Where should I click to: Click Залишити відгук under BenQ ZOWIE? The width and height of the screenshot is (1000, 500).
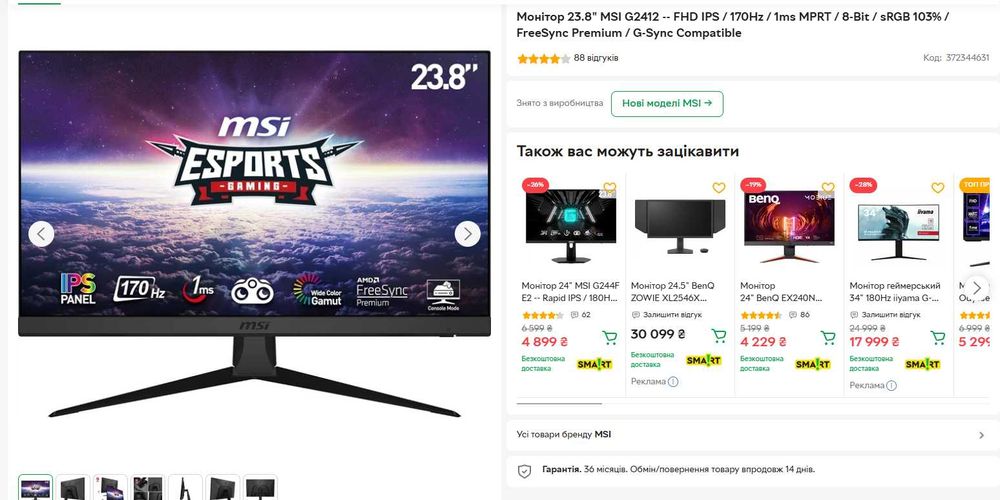pyautogui.click(x=672, y=314)
